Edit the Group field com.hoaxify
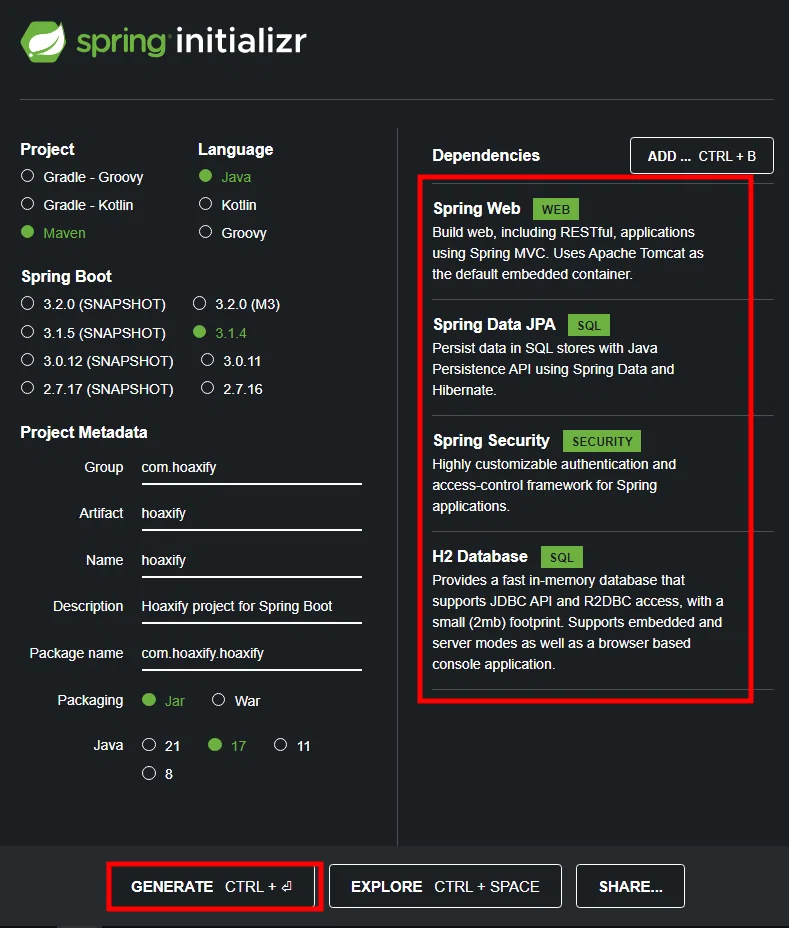The width and height of the screenshot is (789, 928). 252,468
